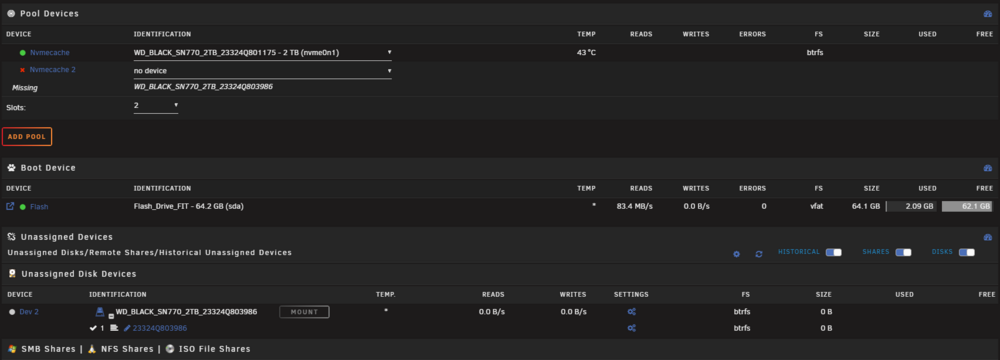Screen dimensions: 1000x360
Task: Click the Unassigned Disk Devices heading
Action: coord(79,274)
